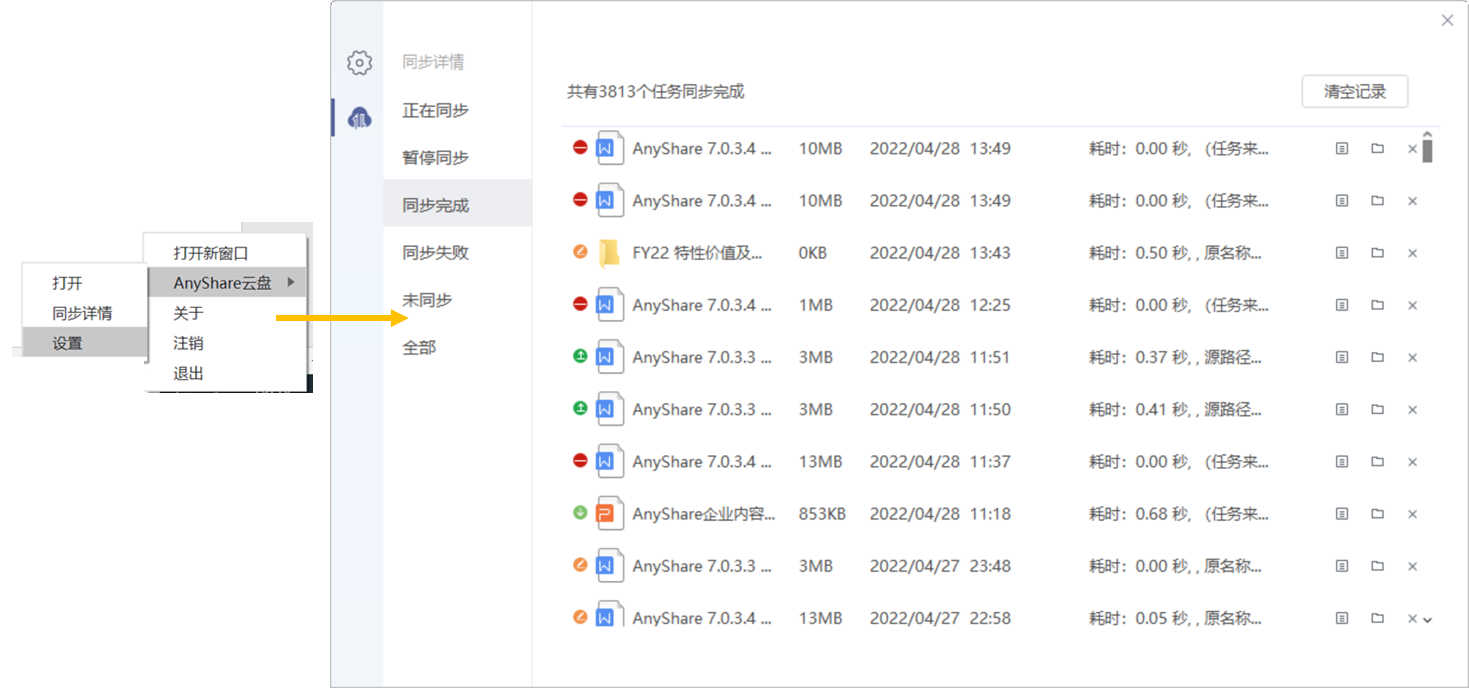
Task: Open folder icon on the 11:51 row
Action: (x=1377, y=357)
